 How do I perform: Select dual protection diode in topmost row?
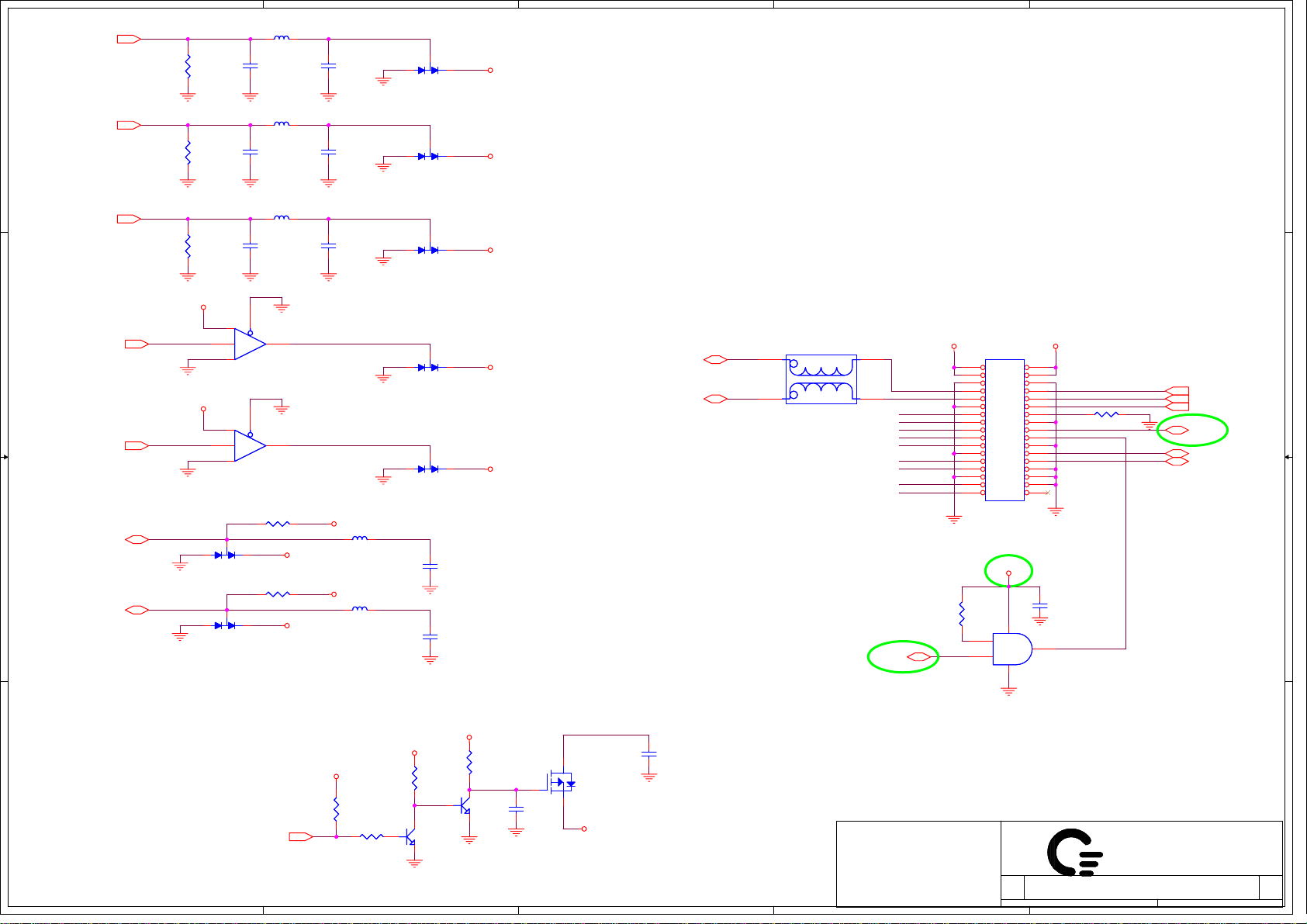428,70
